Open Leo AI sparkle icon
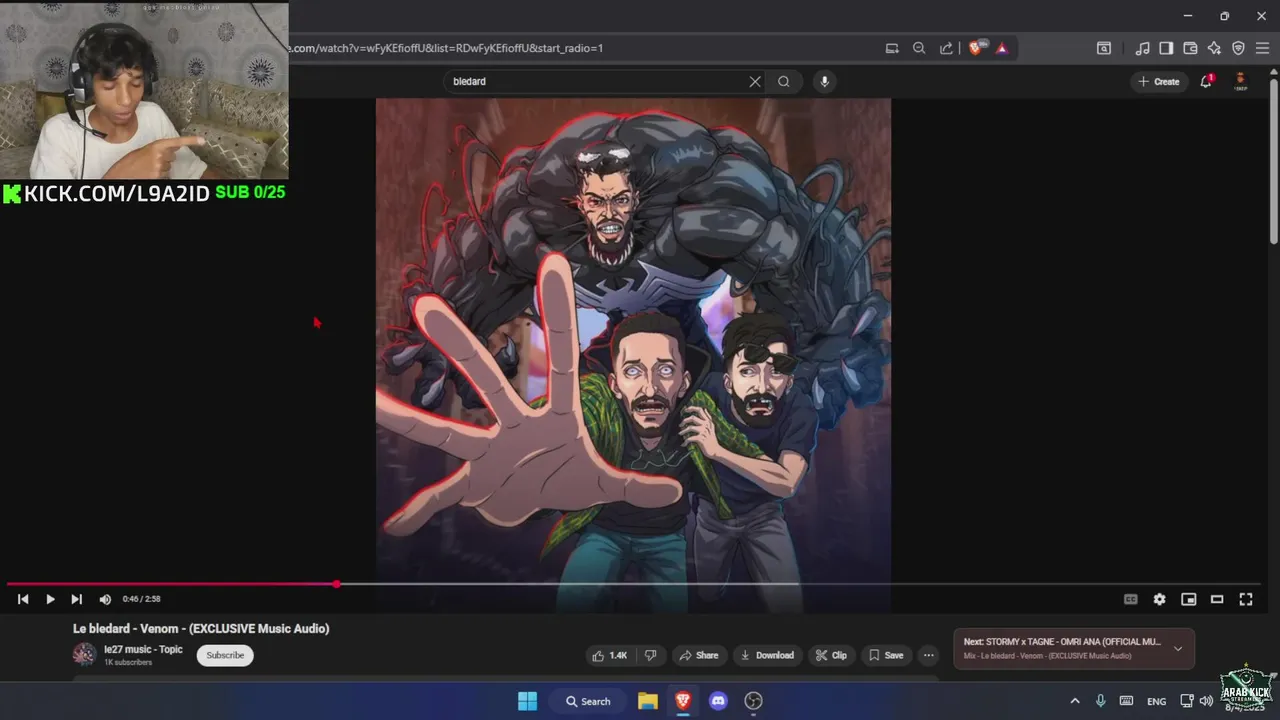The width and height of the screenshot is (1280, 720). [1214, 48]
